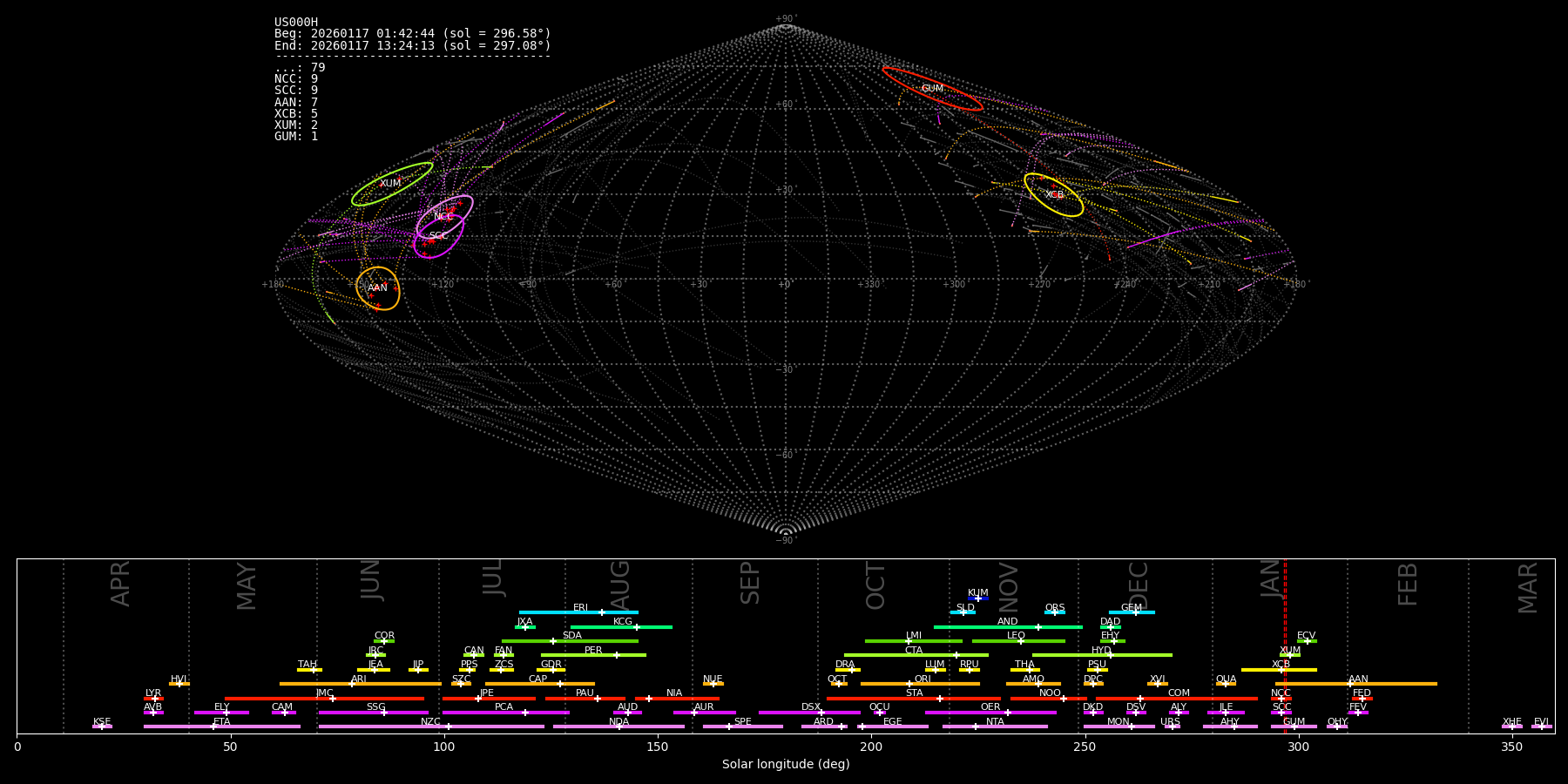Select the 'GUM: 1' count in the legend
This screenshot has height=784, width=1568.
pos(296,137)
